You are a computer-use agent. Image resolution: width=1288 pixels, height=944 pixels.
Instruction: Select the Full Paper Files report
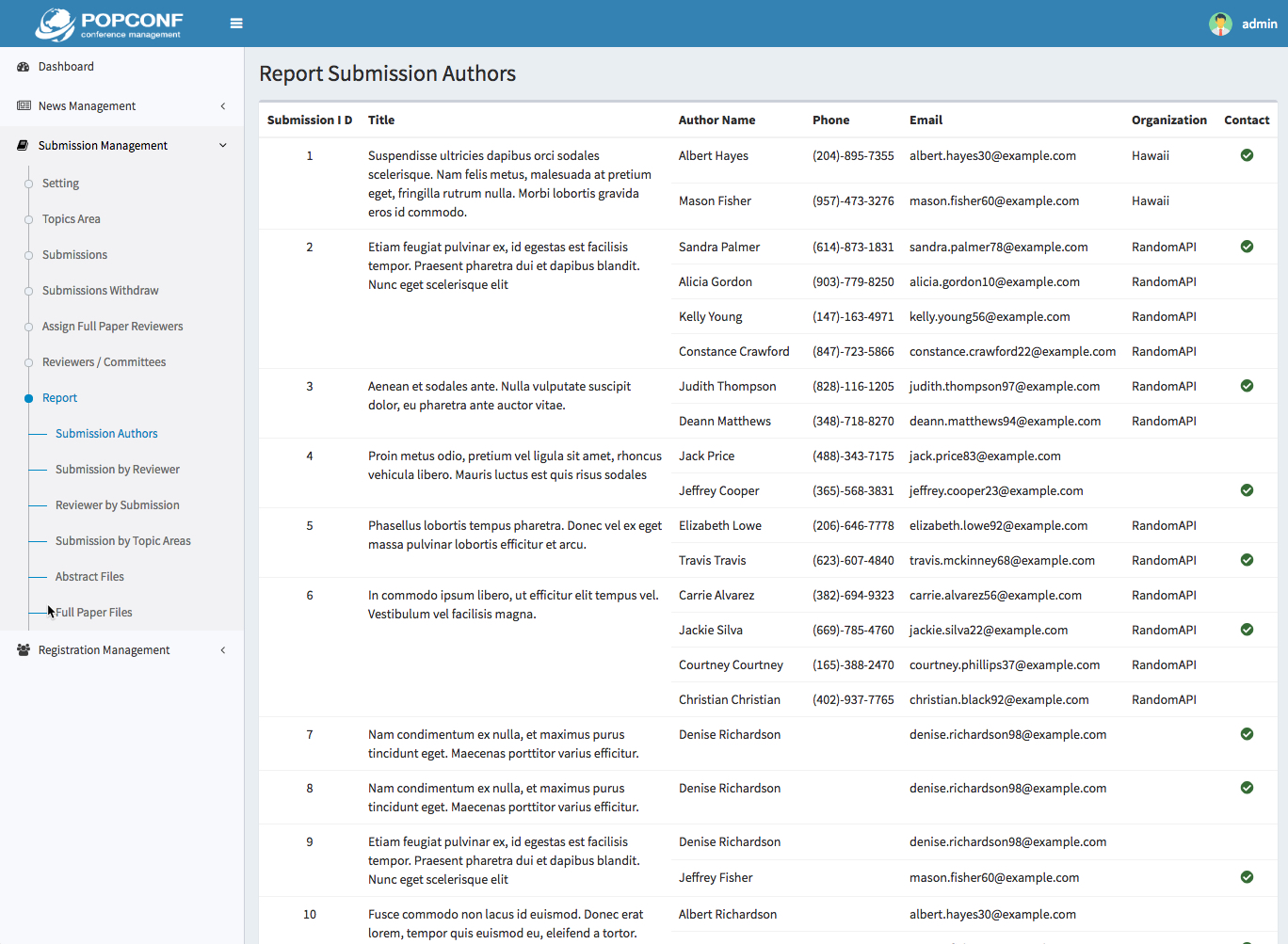click(x=94, y=613)
